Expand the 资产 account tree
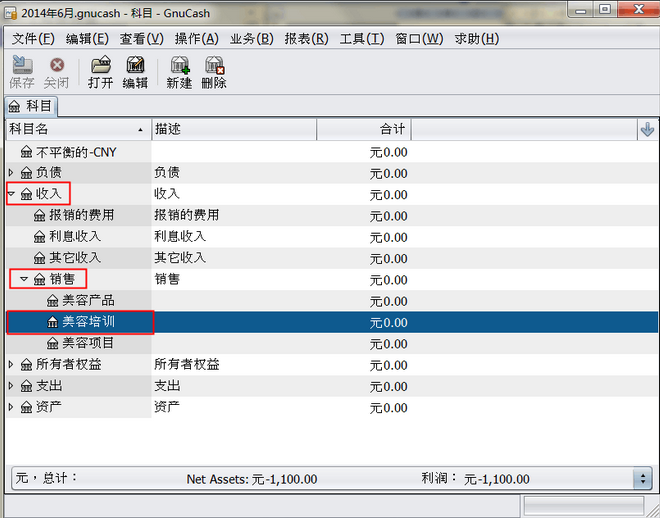 pos(11,406)
